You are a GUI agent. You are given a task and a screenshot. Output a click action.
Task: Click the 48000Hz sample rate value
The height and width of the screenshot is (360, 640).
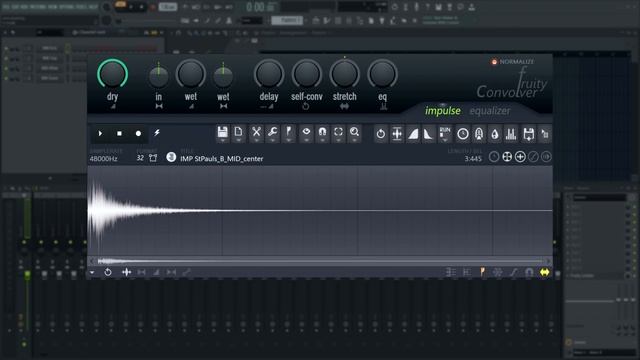(104, 159)
